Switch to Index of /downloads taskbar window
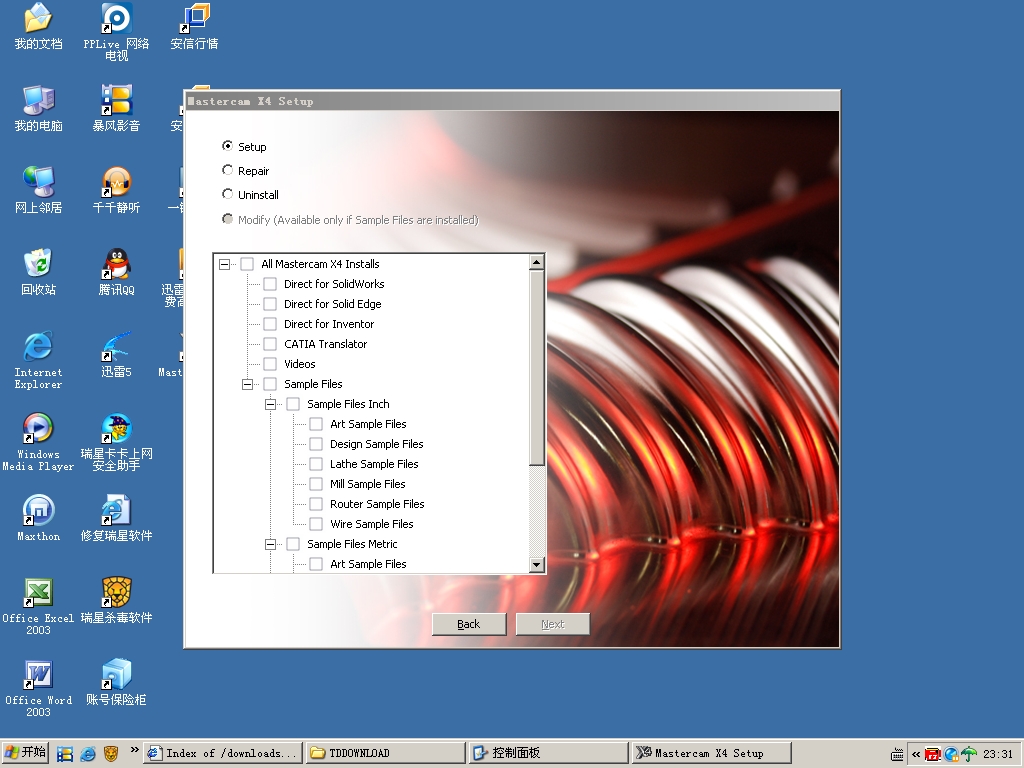The width and height of the screenshot is (1024, 768). pyautogui.click(x=223, y=753)
